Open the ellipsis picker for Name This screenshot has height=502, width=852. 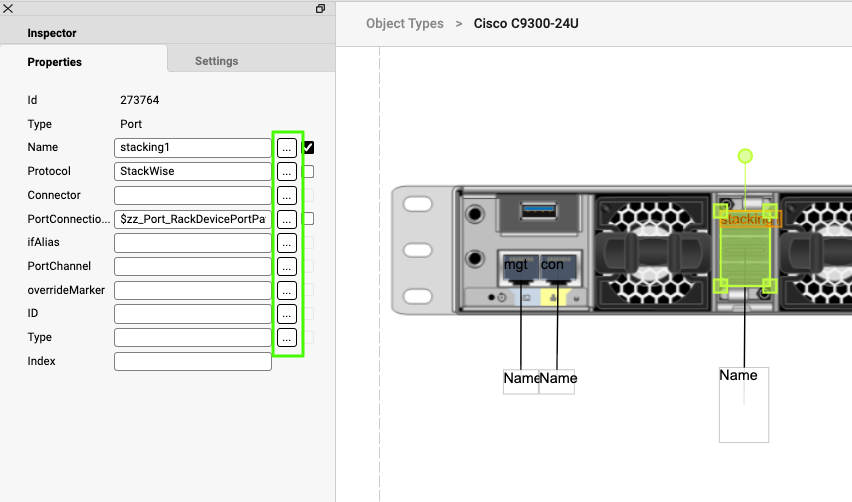pos(286,147)
